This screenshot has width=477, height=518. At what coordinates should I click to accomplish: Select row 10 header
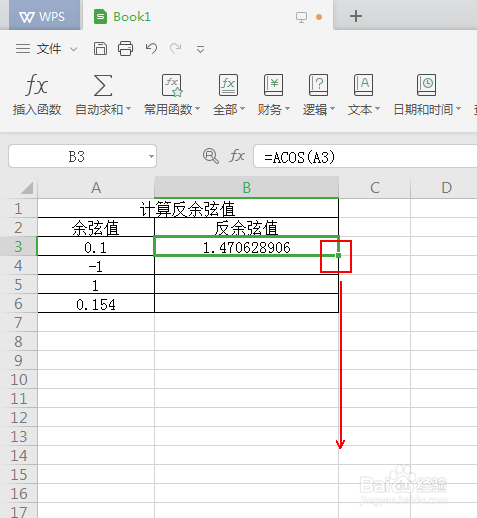(x=18, y=379)
